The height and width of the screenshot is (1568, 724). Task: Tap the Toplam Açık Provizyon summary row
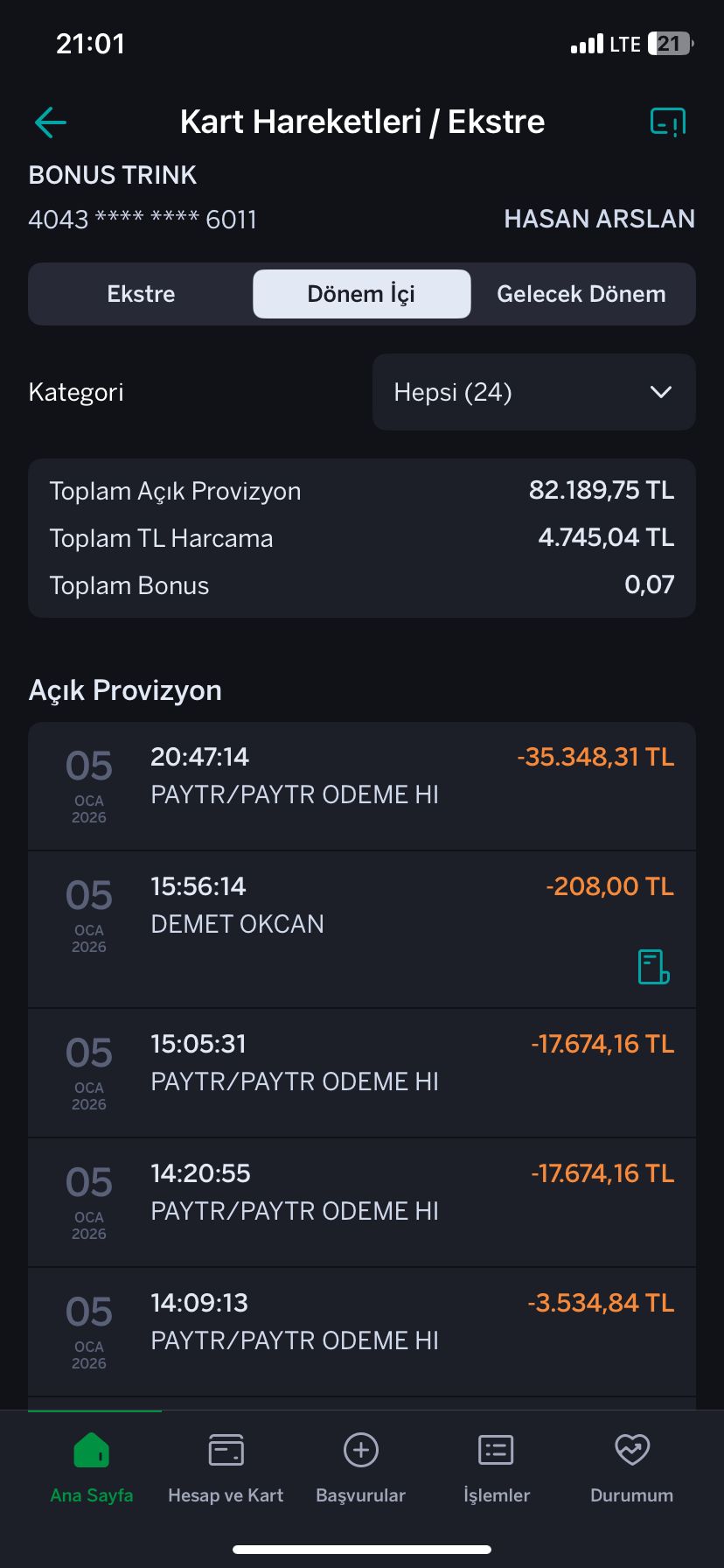pos(362,491)
